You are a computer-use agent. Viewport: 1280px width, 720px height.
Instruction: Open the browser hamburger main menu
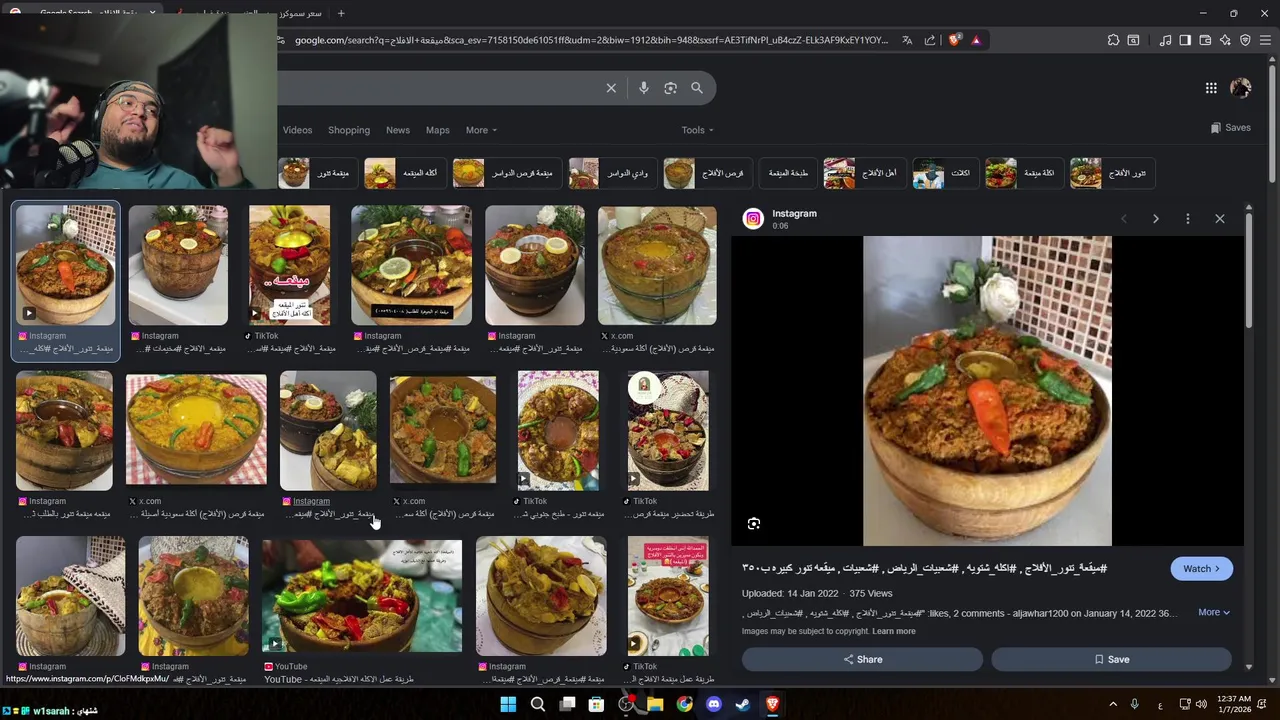coord(1266,40)
